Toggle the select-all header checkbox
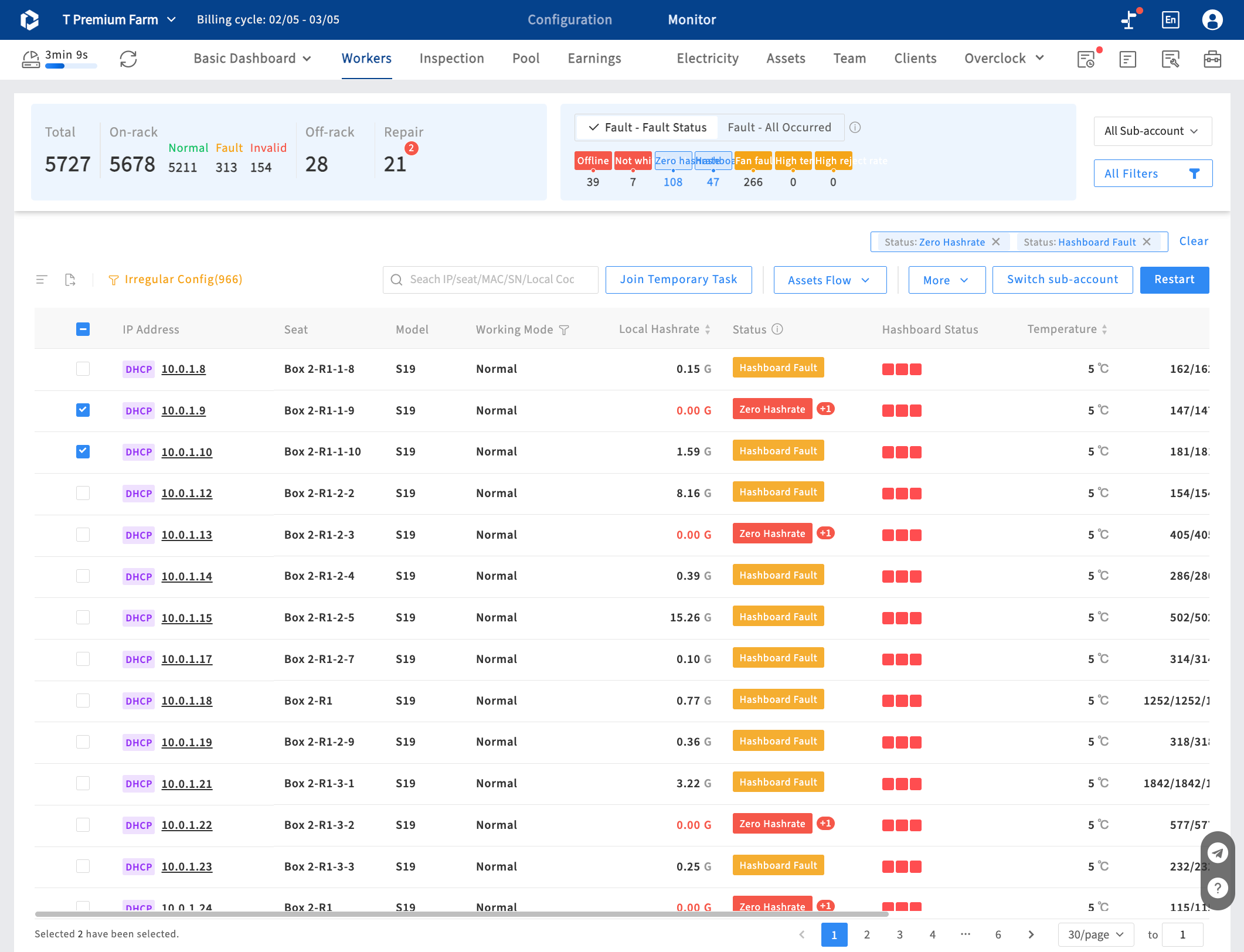 [83, 329]
